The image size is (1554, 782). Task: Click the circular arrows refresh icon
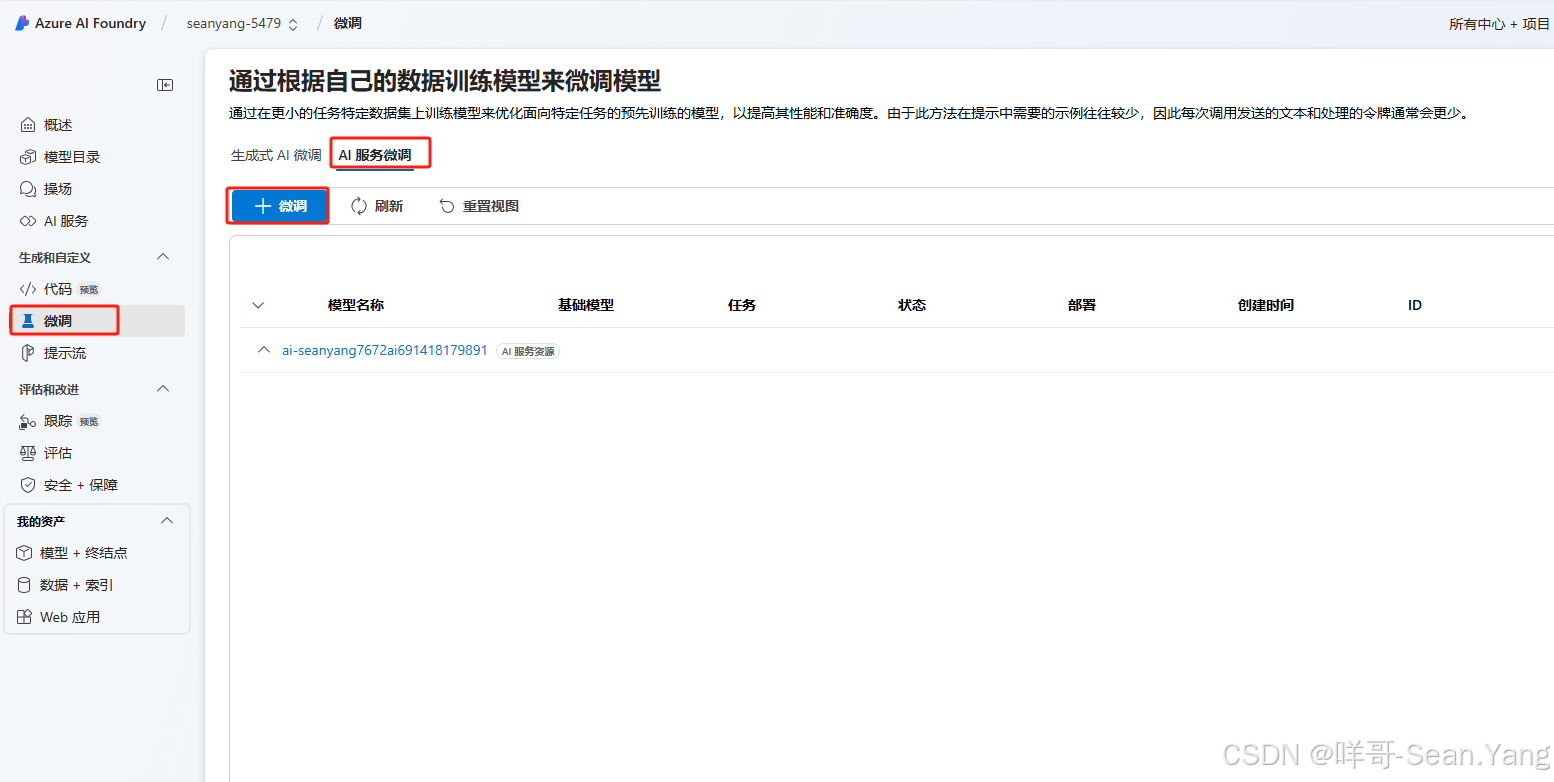[359, 206]
